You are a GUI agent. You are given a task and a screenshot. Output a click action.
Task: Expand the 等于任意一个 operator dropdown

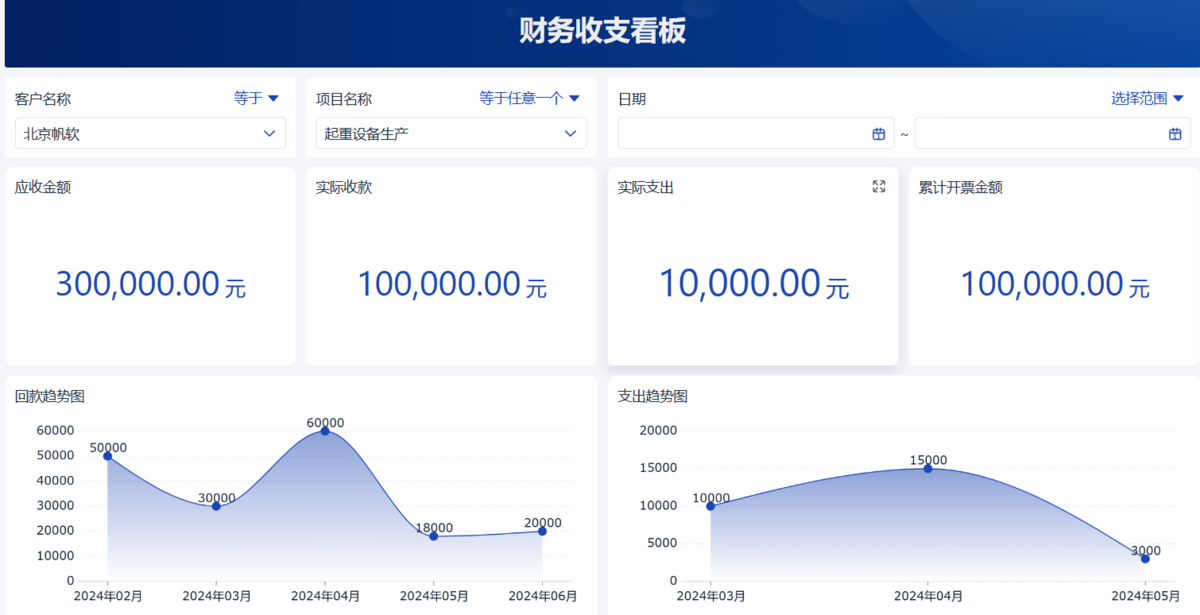tap(529, 98)
